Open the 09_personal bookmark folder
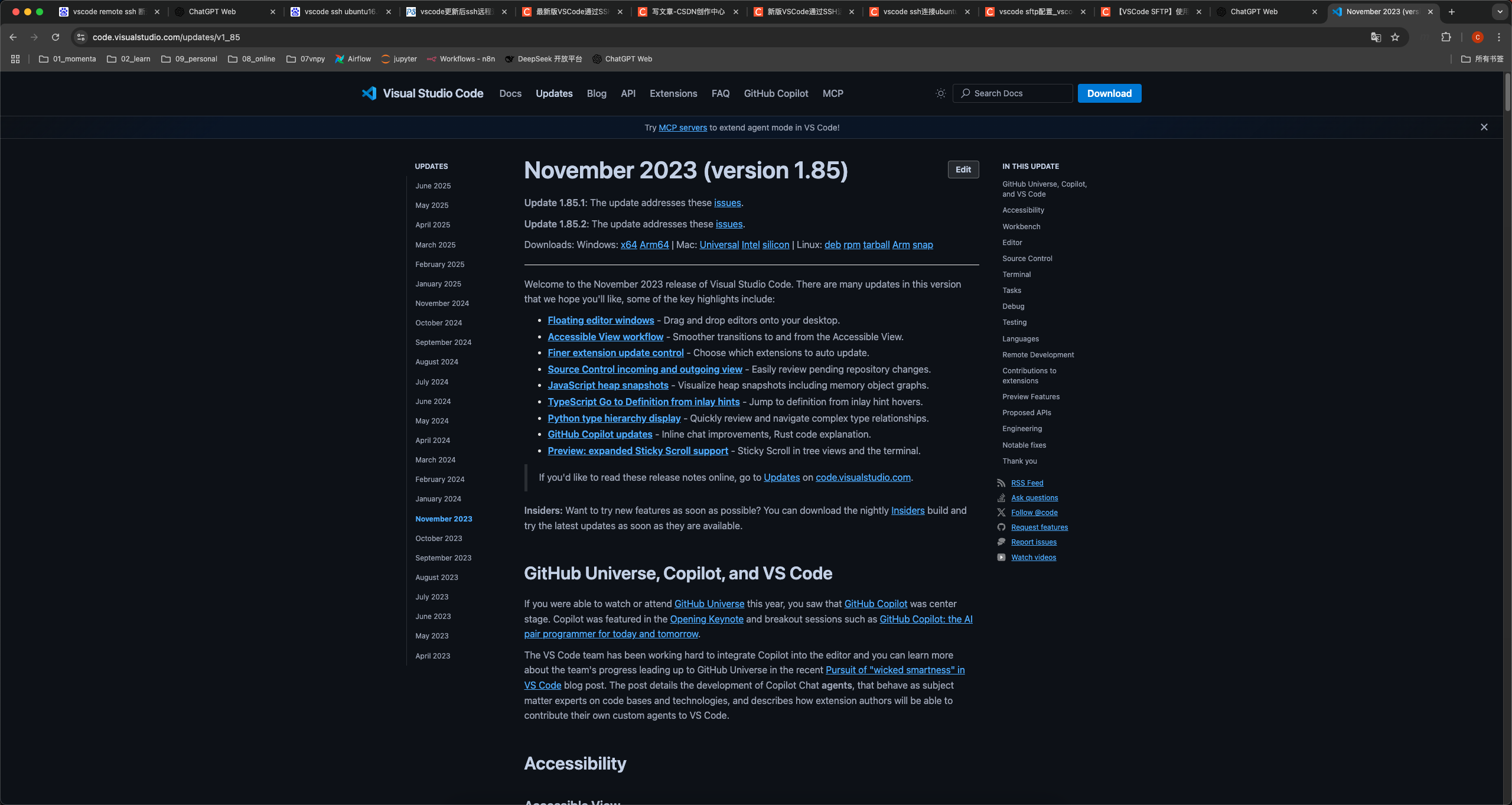This screenshot has height=805, width=1512. 189,59
